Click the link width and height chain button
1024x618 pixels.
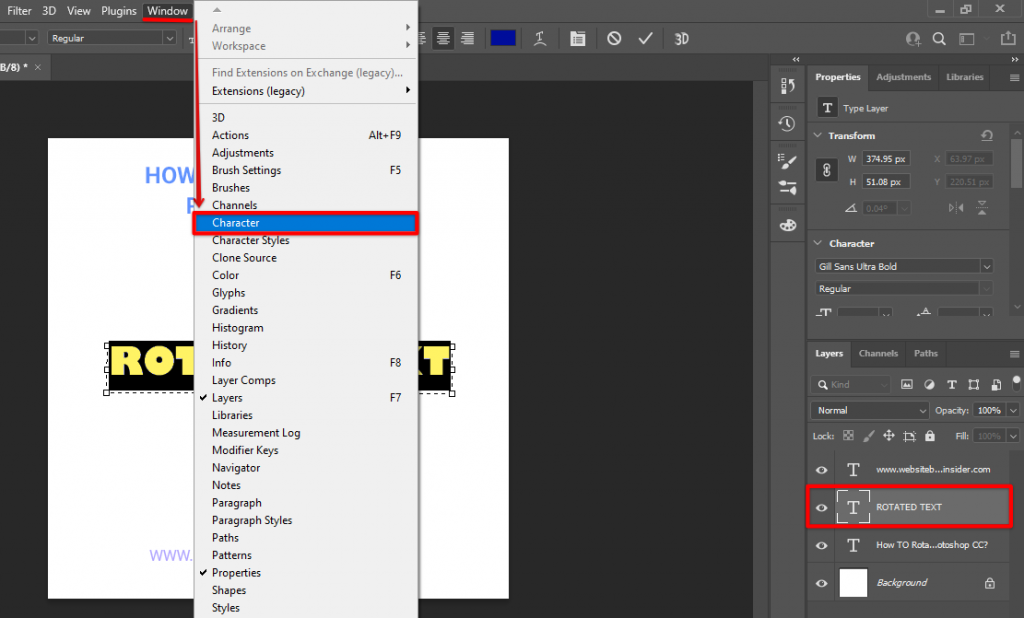click(826, 169)
